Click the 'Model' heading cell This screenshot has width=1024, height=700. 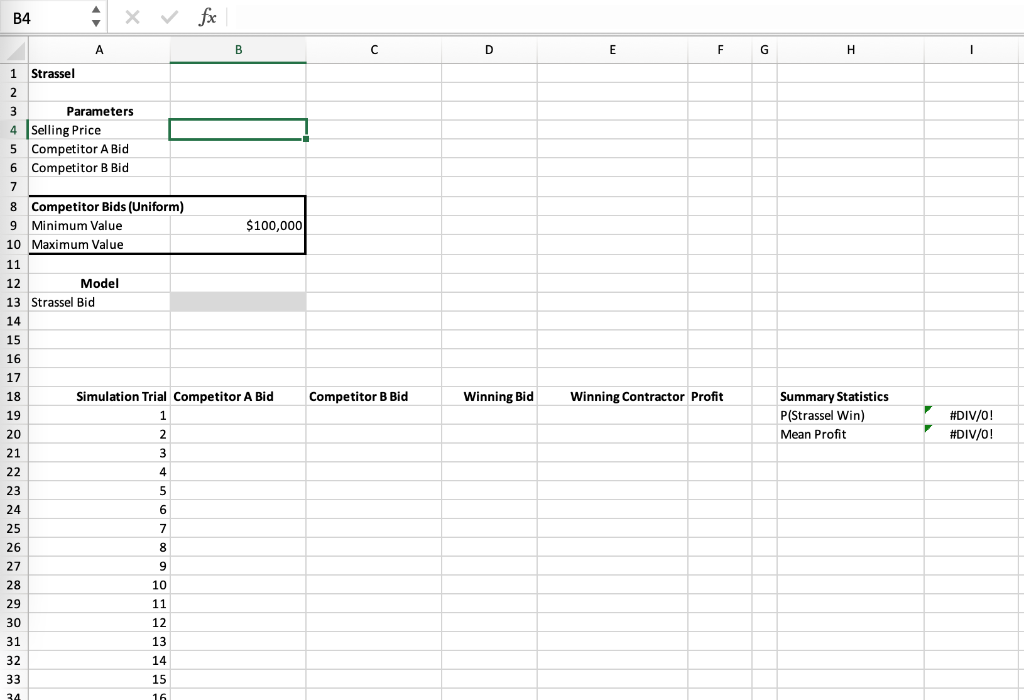[99, 283]
